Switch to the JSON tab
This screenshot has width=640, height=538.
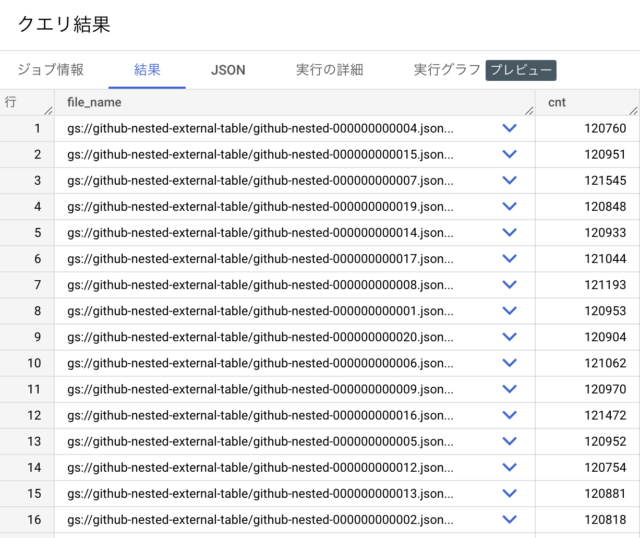pos(228,70)
